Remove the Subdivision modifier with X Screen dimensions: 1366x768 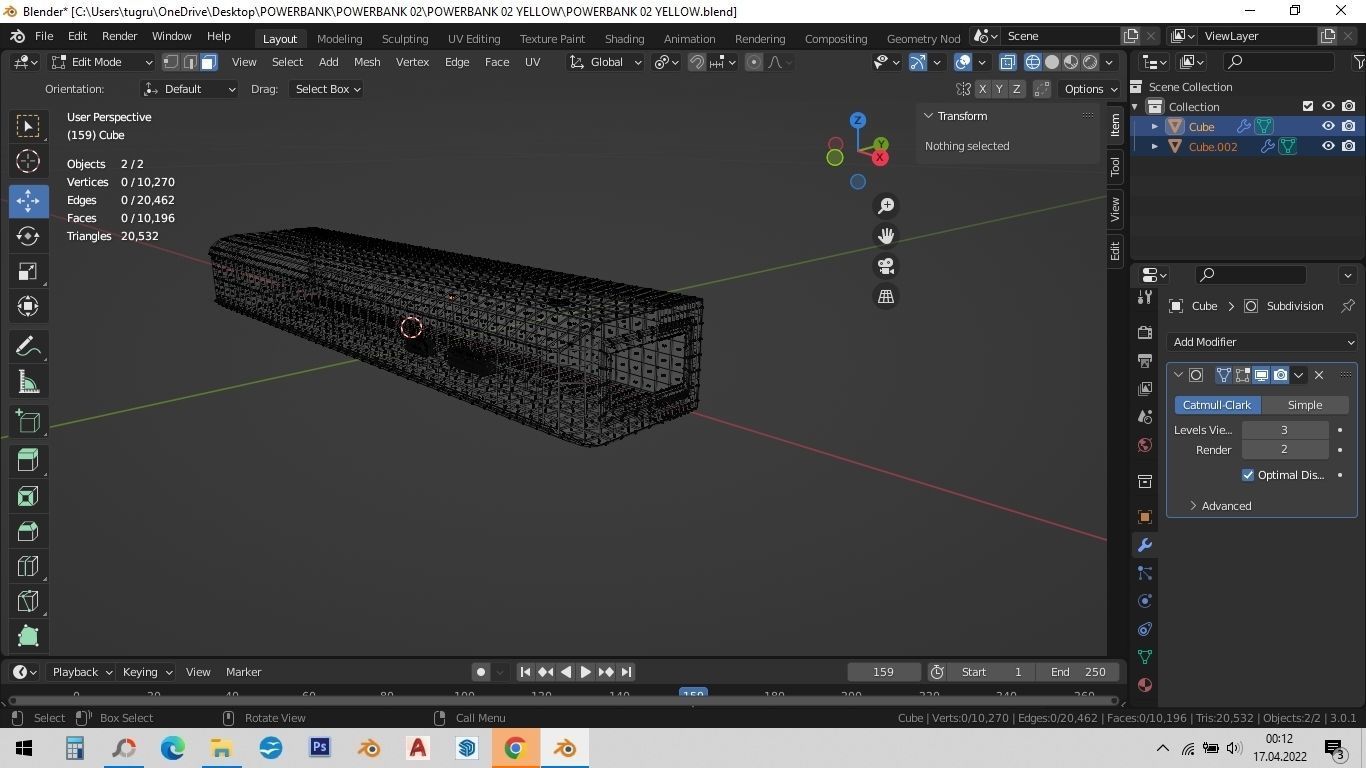pos(1319,375)
